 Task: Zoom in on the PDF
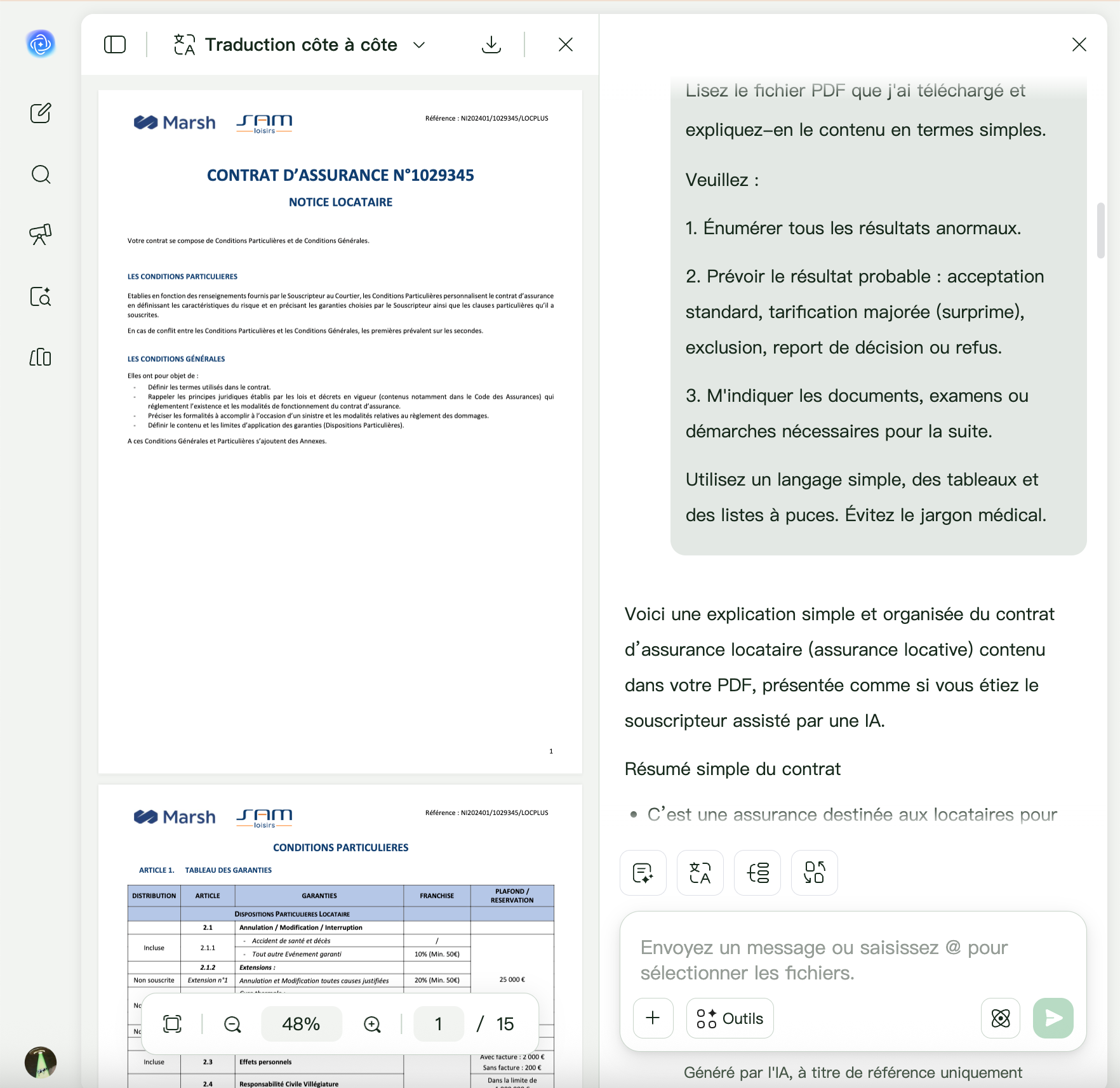372,1024
